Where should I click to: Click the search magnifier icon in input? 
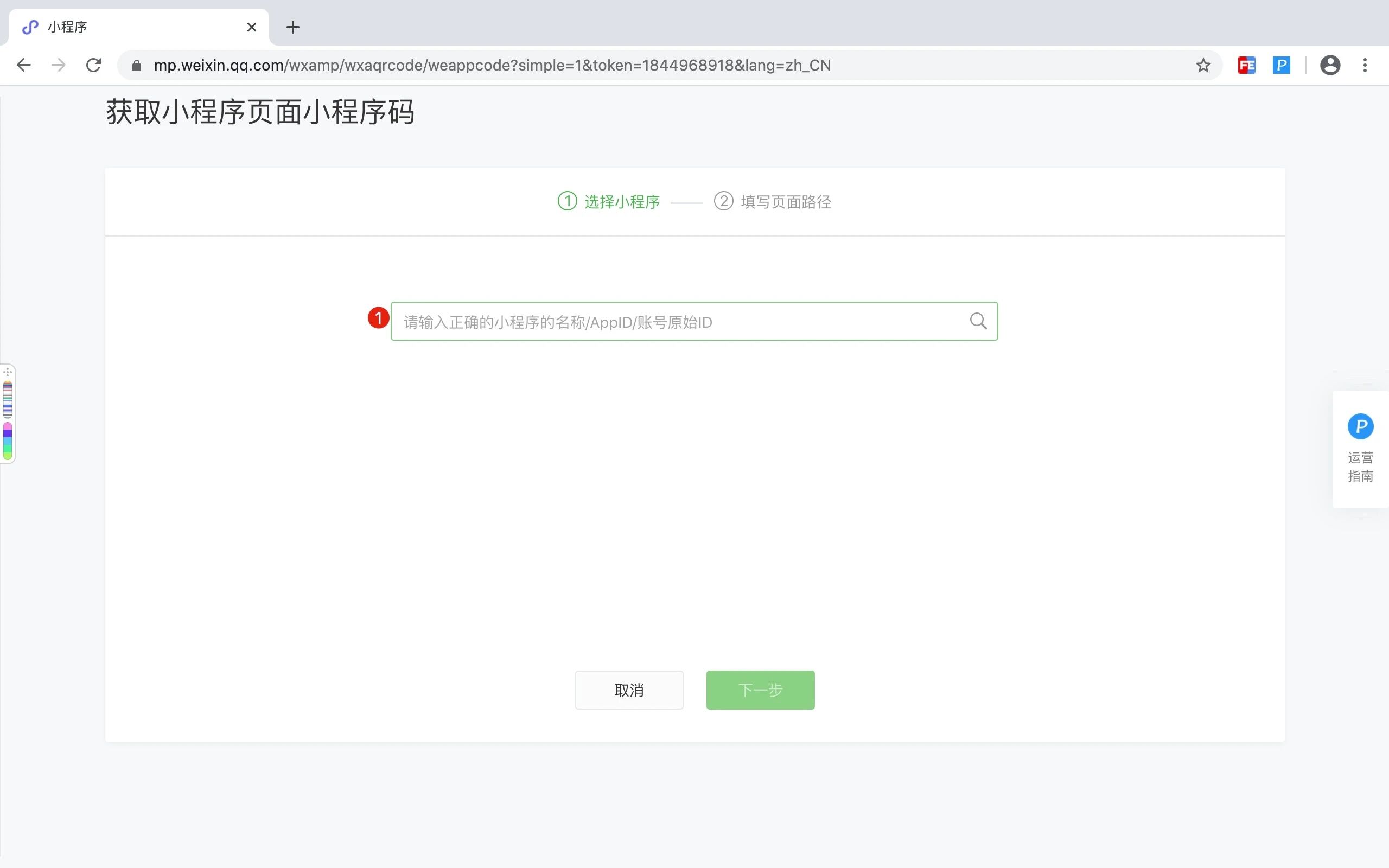click(x=978, y=321)
